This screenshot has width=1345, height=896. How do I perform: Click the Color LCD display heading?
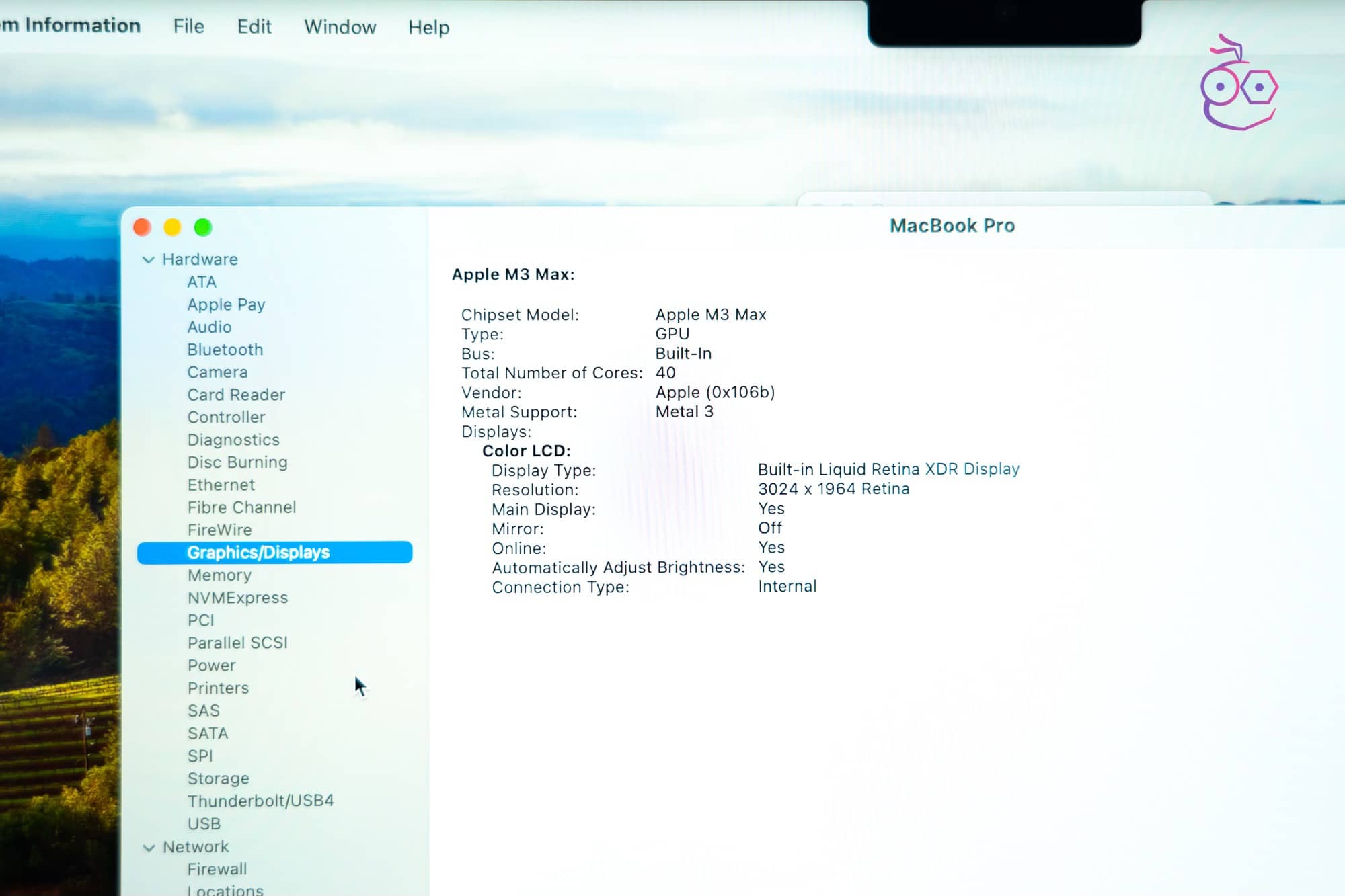526,451
